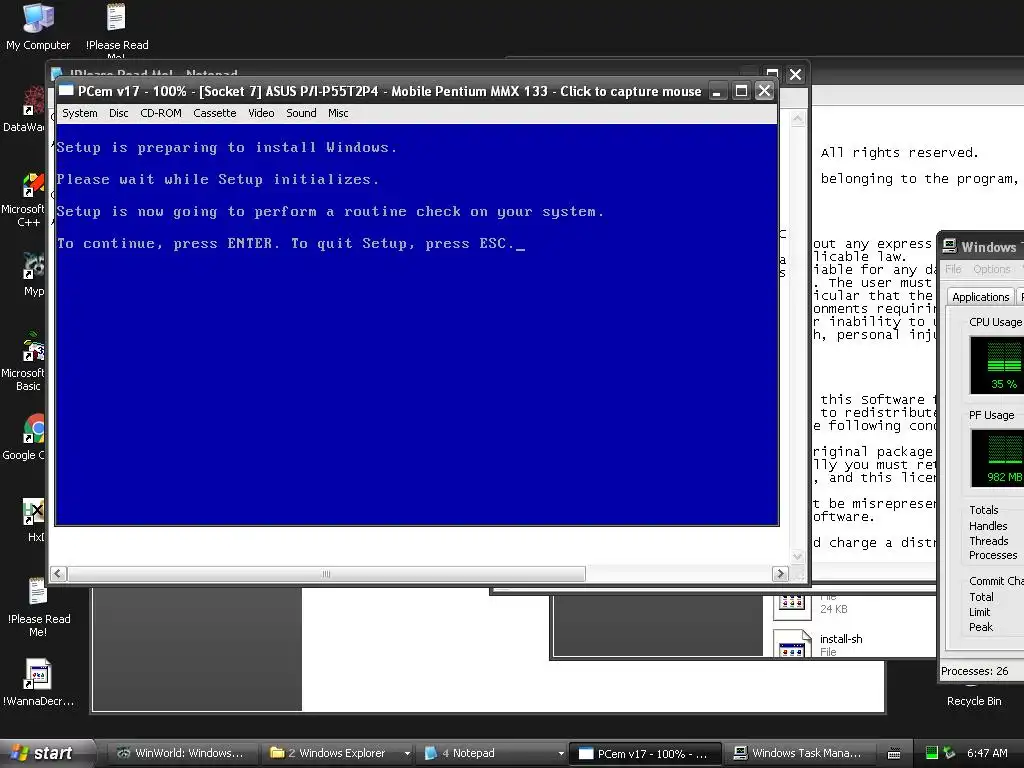
Task: Open My Computer desktop icon
Action: click(38, 27)
